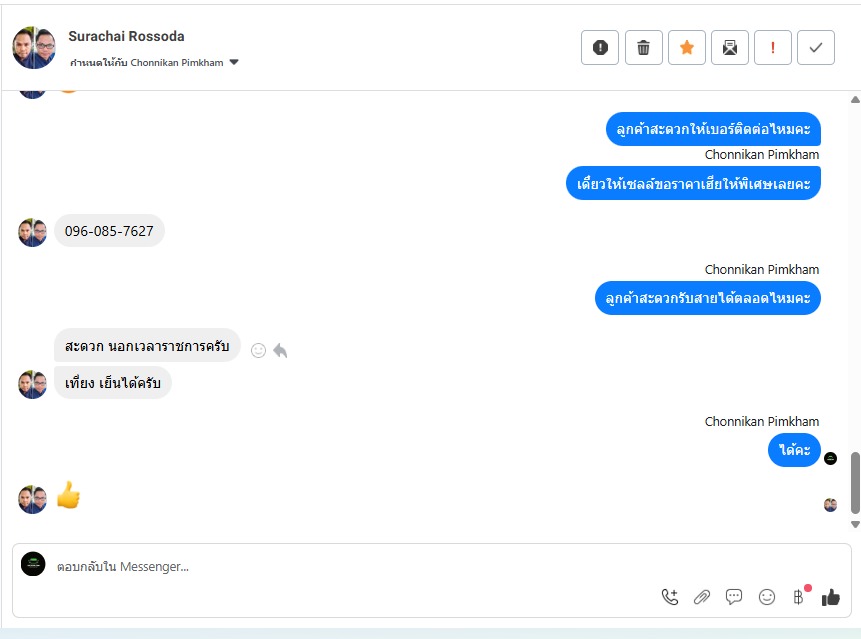This screenshot has width=861, height=639.
Task: Open Surachai Rossoda's header profile picture
Action: coord(34,47)
